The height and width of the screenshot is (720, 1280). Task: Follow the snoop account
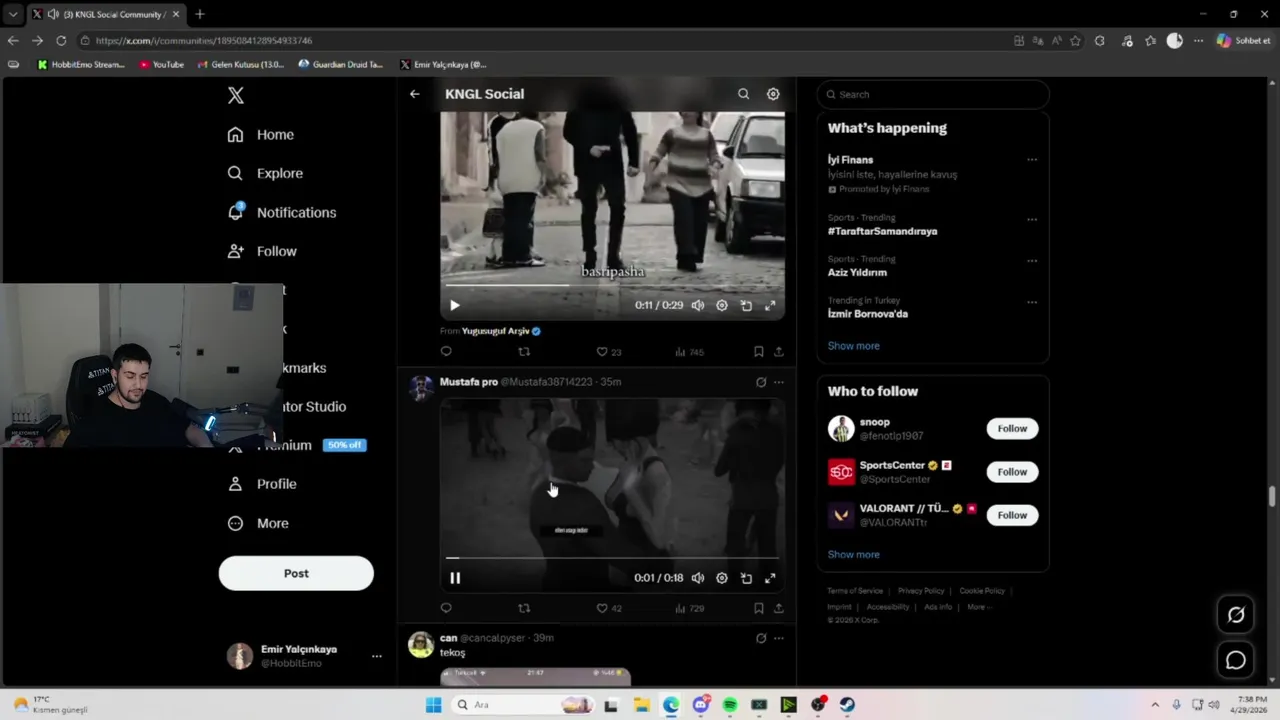(x=1012, y=428)
